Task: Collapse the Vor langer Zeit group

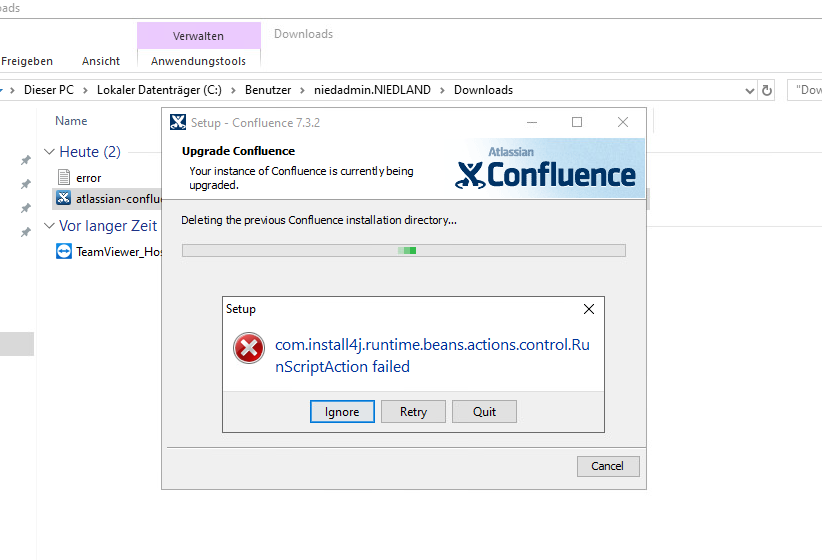Action: (49, 226)
